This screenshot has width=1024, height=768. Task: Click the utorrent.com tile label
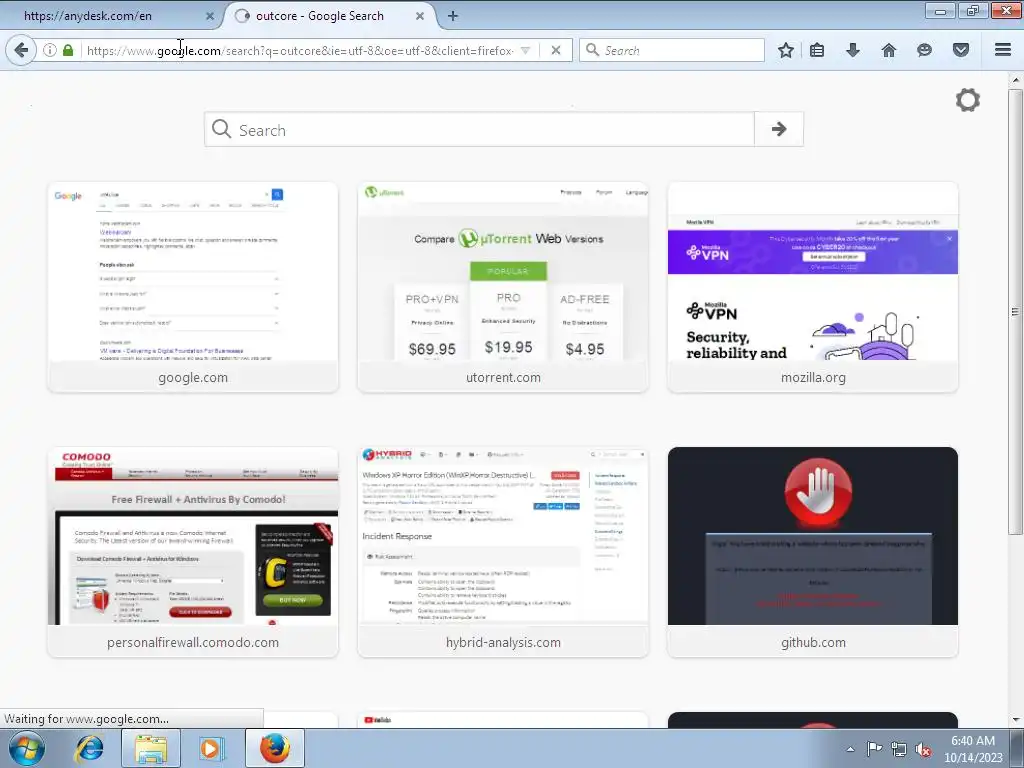[503, 377]
